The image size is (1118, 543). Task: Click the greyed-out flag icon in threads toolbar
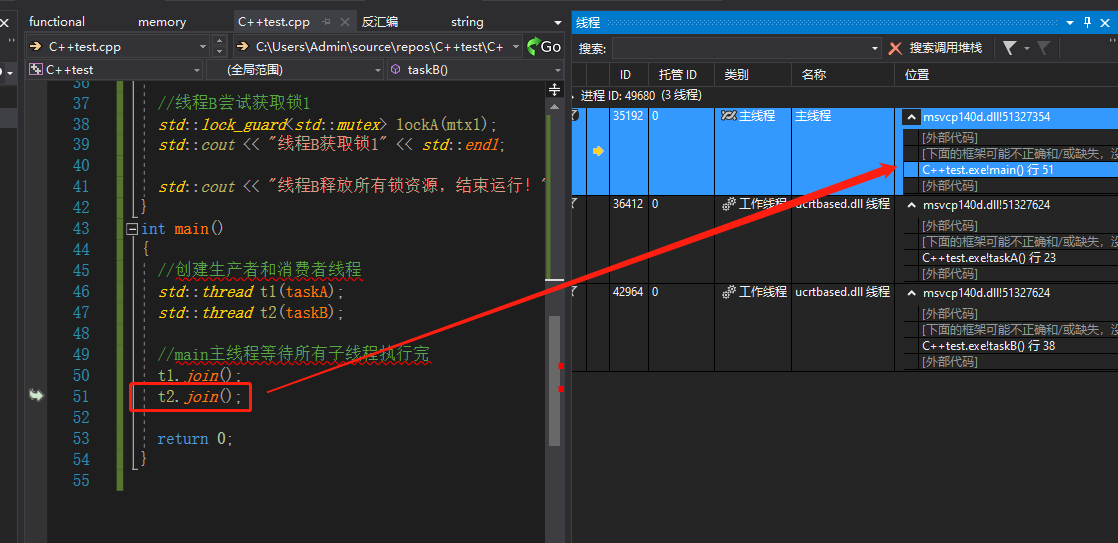[1043, 48]
